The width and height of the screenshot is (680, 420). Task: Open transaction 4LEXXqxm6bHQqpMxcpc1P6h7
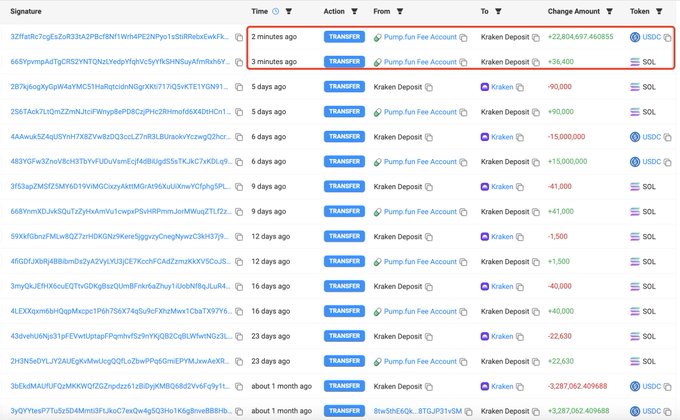click(x=121, y=311)
